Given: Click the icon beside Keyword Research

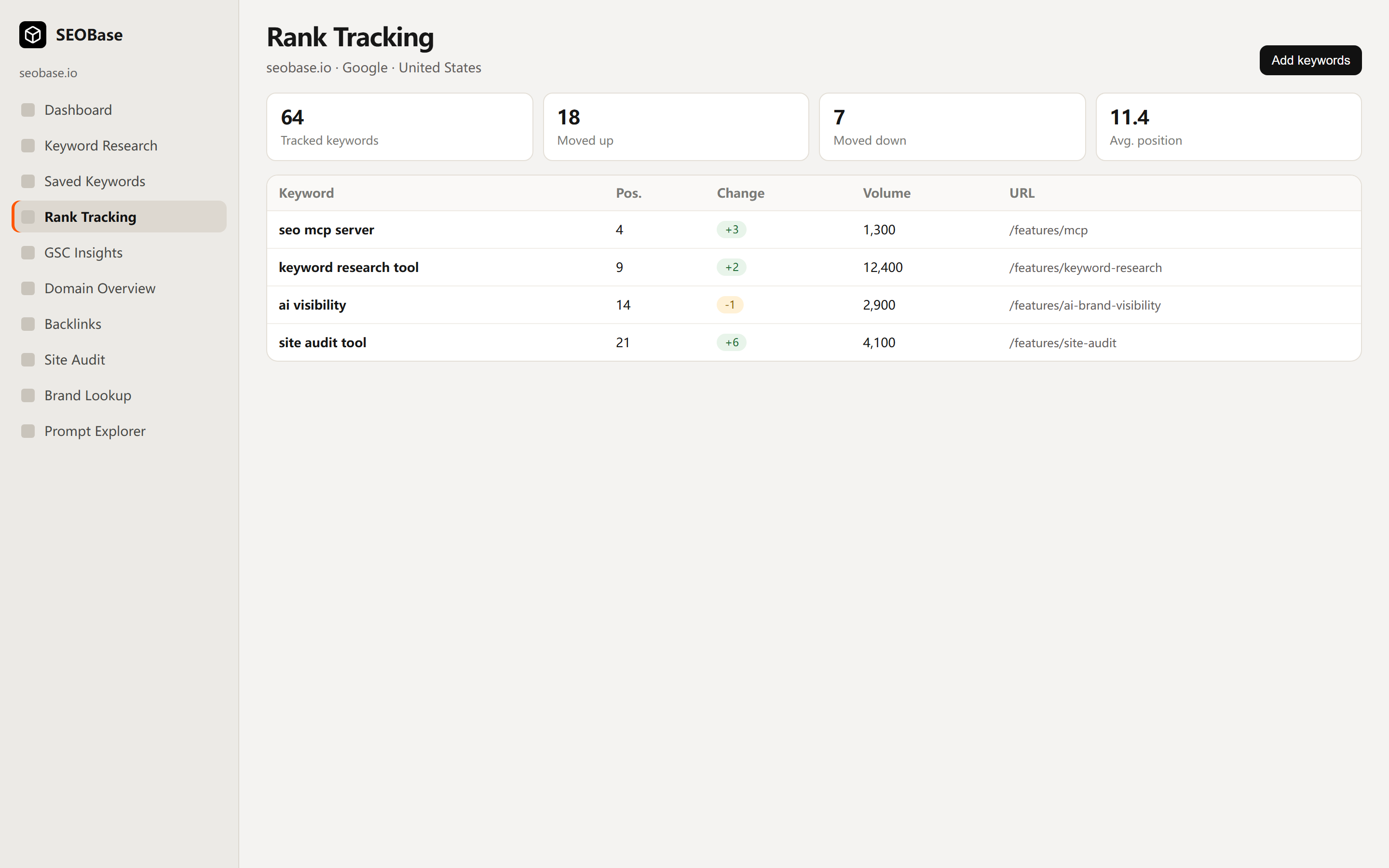Looking at the screenshot, I should pyautogui.click(x=28, y=145).
